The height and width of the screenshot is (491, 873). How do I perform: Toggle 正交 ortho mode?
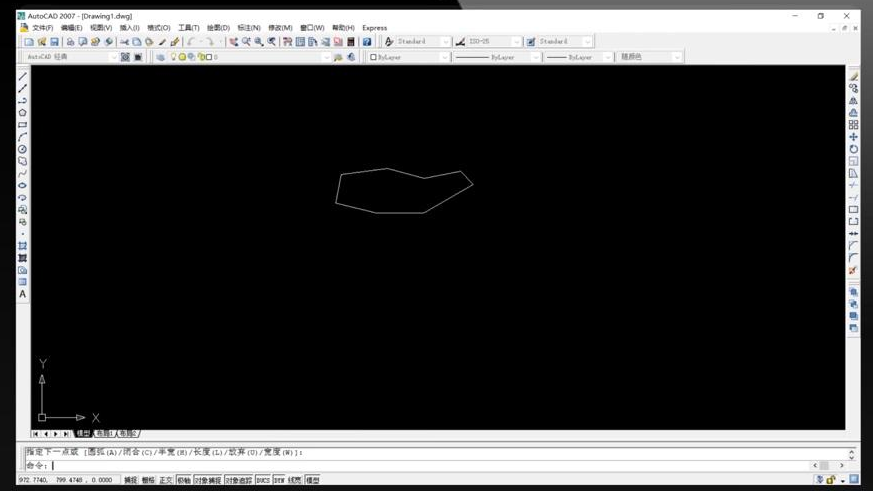click(166, 480)
